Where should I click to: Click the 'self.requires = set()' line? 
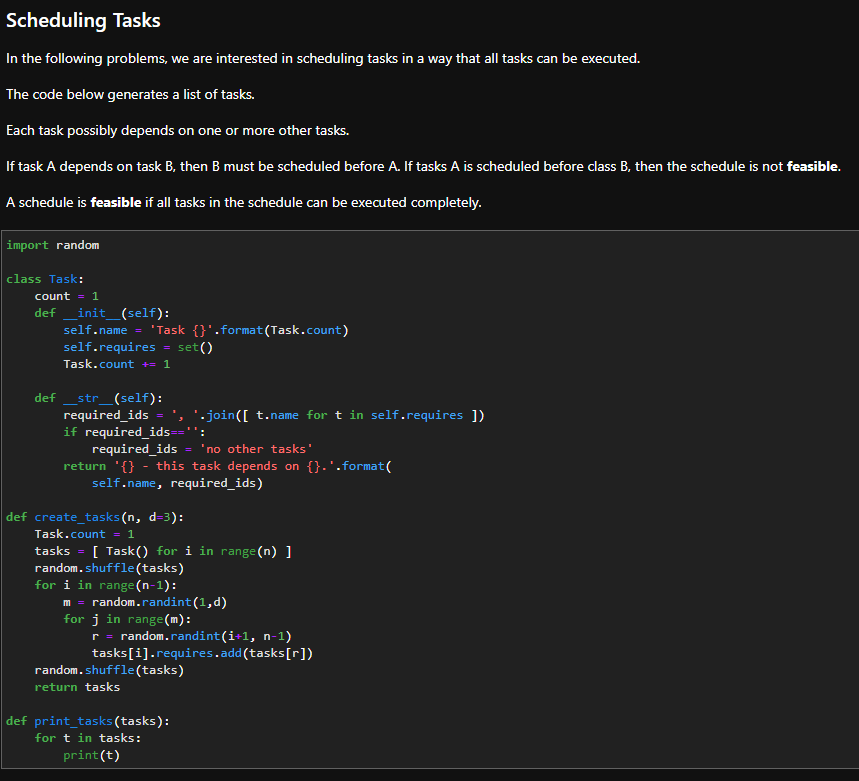pos(138,347)
